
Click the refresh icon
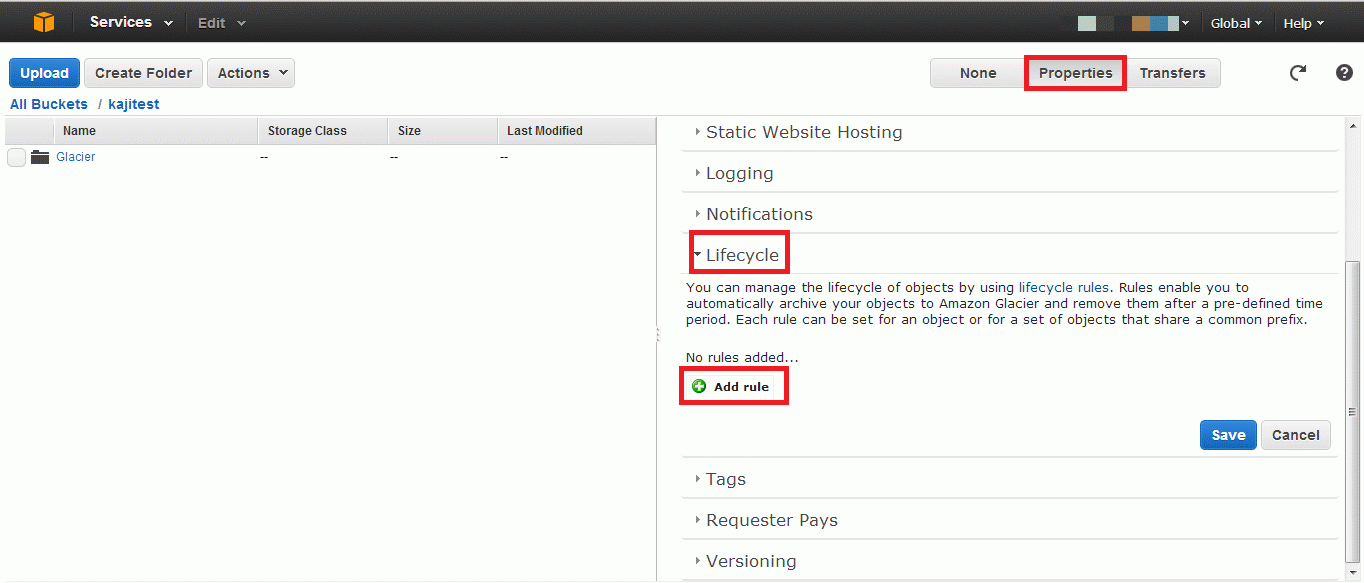click(1298, 73)
